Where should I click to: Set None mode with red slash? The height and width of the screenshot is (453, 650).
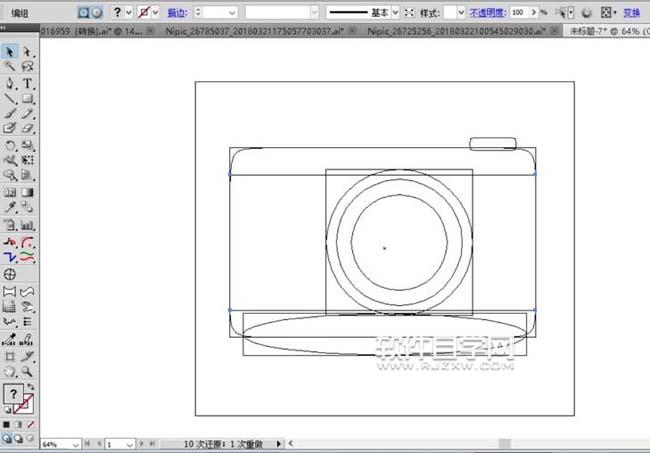pyautogui.click(x=30, y=424)
